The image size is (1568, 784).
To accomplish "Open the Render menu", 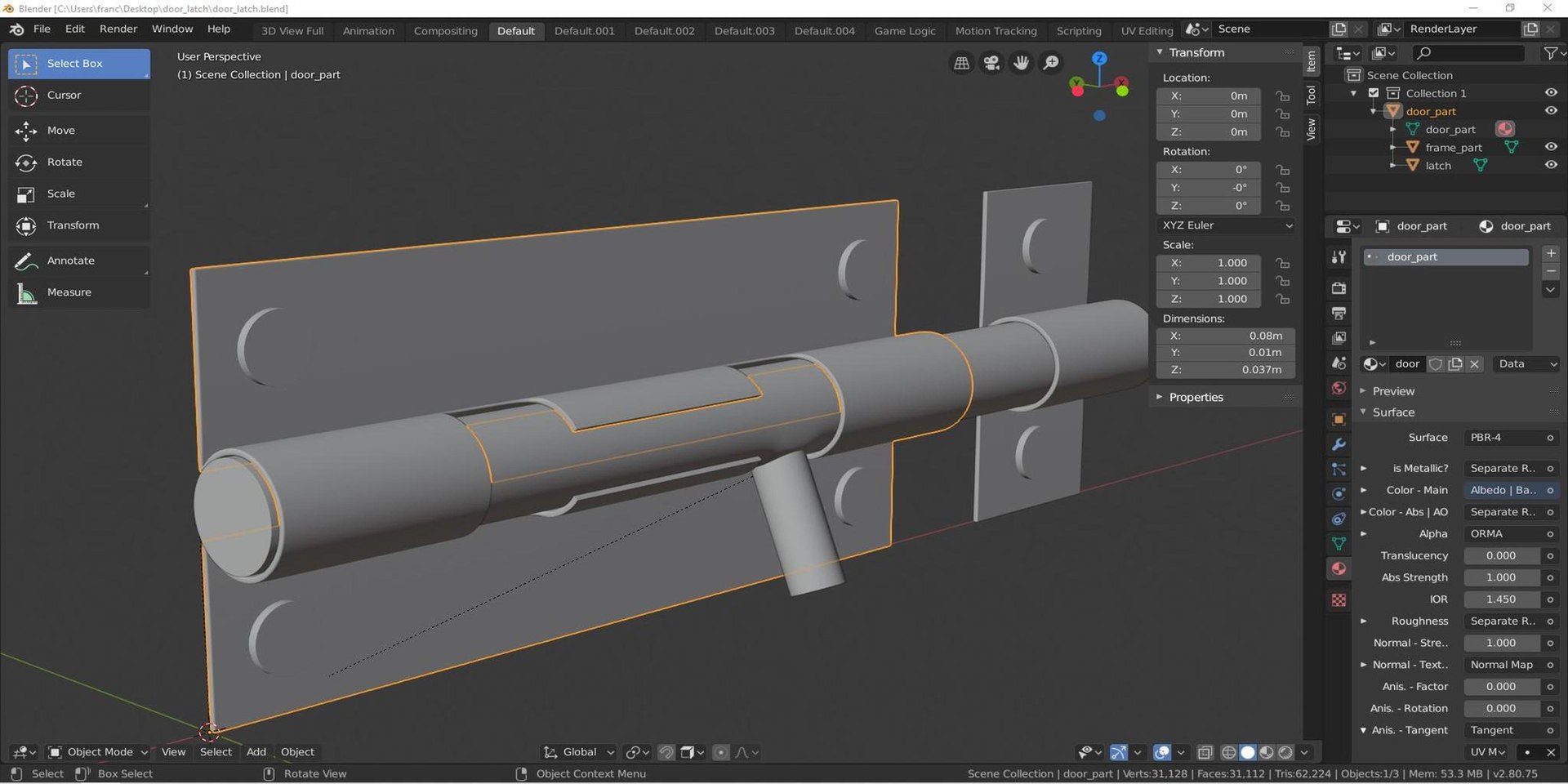I will click(118, 29).
